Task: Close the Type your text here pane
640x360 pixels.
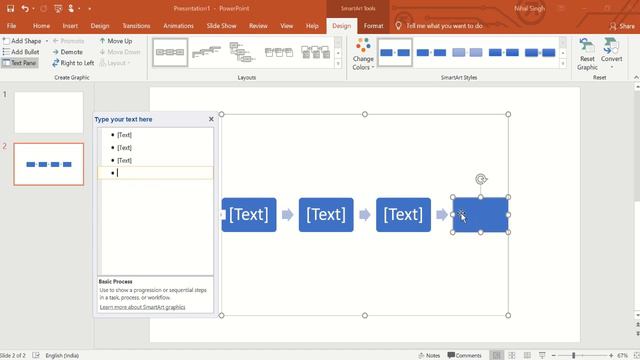Action: click(211, 119)
